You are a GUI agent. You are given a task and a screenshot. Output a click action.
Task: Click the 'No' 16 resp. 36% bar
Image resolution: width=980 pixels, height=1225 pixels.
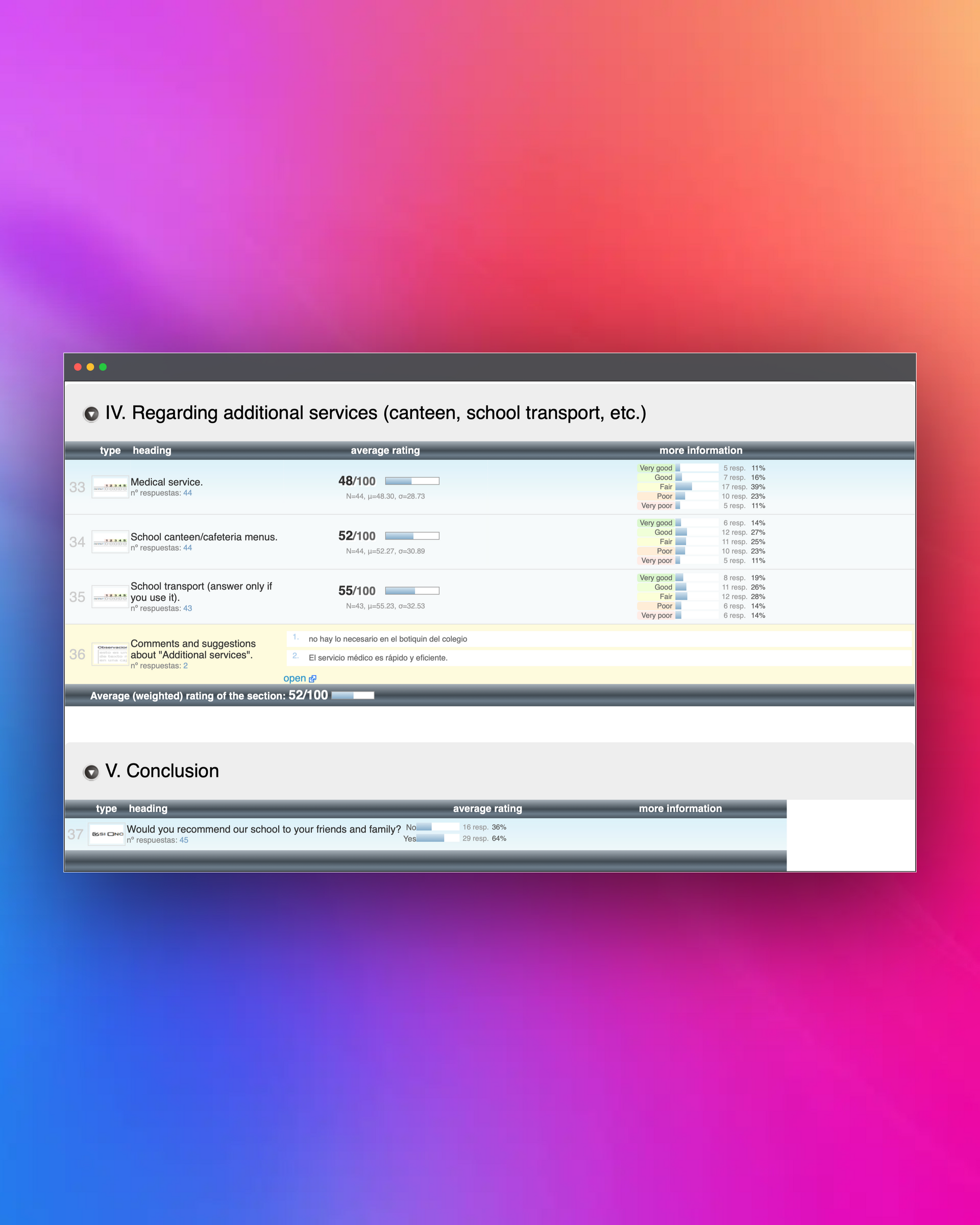point(437,827)
